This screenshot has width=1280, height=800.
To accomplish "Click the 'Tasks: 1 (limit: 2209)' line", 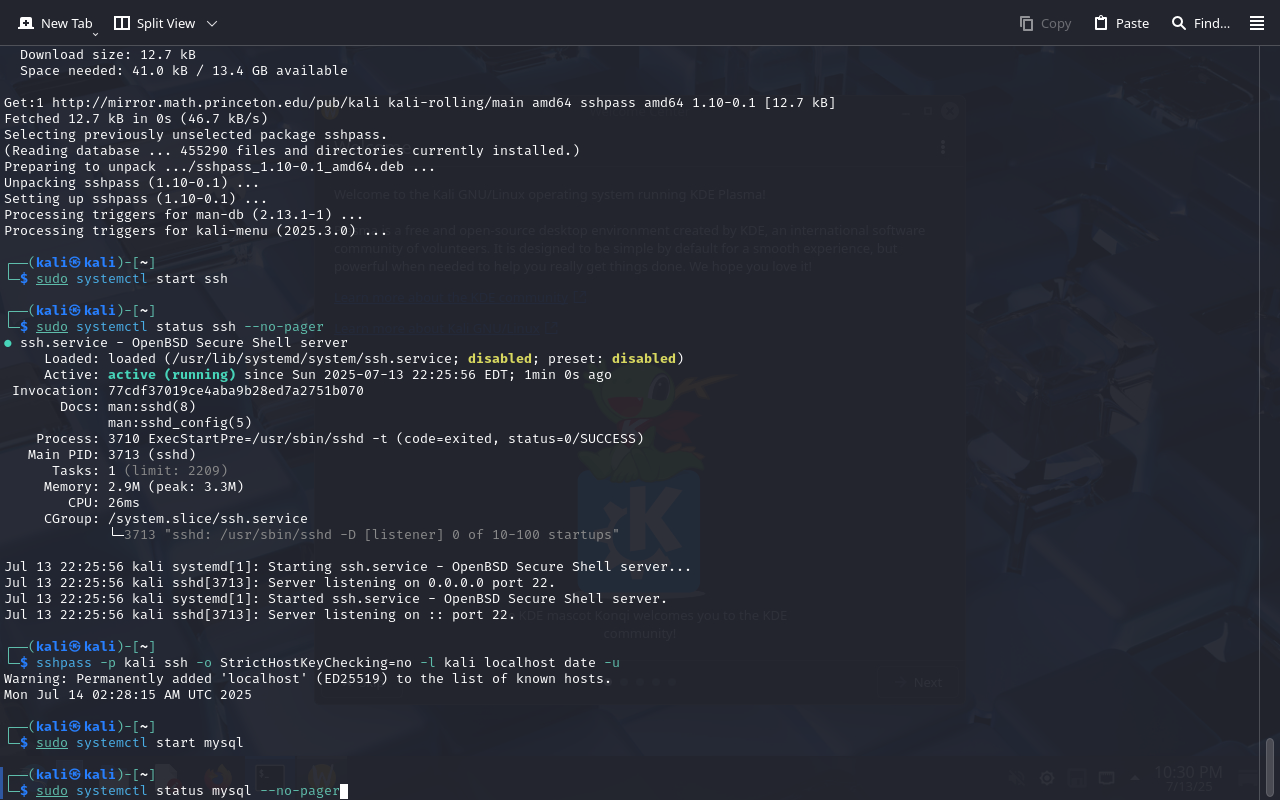I will (x=140, y=471).
